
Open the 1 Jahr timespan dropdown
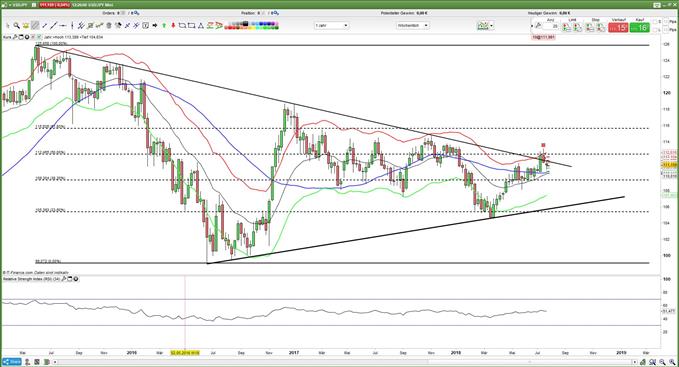point(332,26)
